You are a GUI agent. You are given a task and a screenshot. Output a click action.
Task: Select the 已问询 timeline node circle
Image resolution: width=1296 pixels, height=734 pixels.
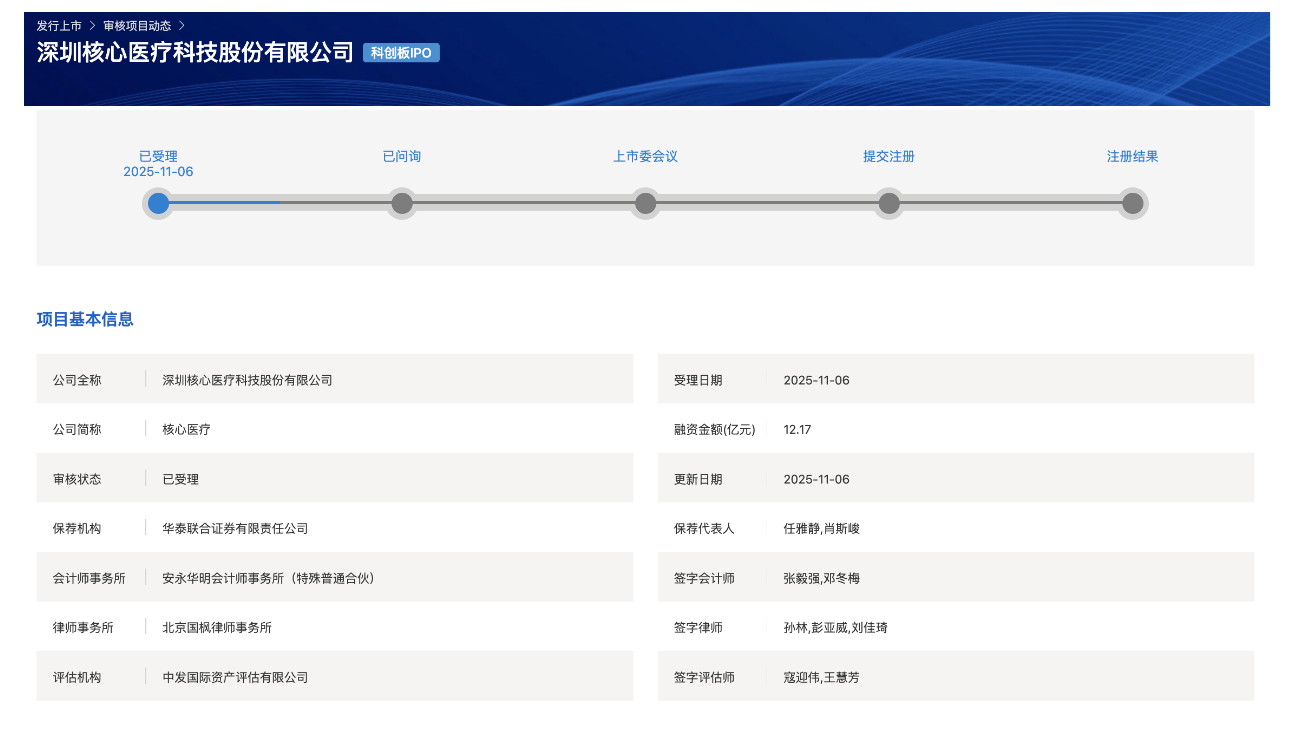[402, 203]
